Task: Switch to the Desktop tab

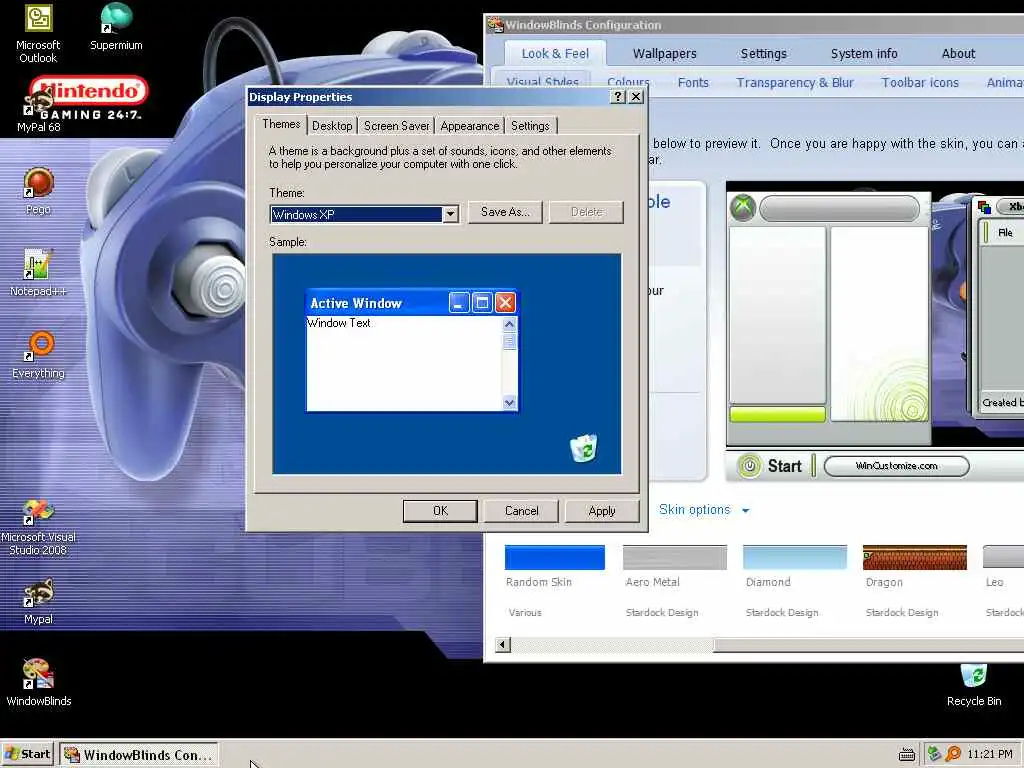Action: pyautogui.click(x=332, y=125)
